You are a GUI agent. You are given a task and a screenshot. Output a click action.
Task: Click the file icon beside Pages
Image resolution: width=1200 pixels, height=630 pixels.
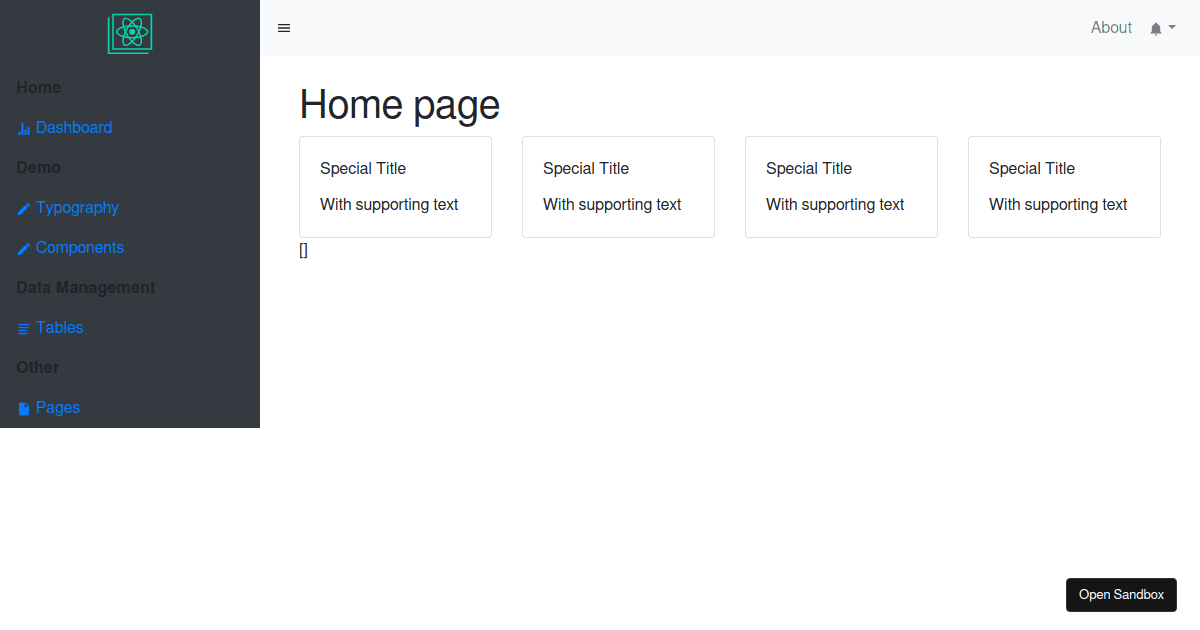[x=22, y=407]
